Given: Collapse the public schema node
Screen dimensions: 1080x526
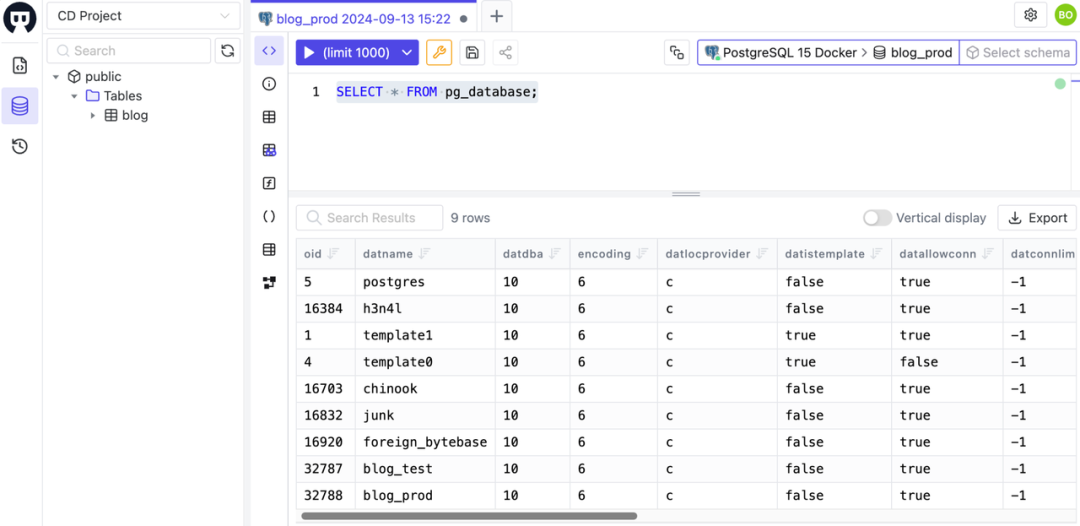Looking at the screenshot, I should [56, 77].
